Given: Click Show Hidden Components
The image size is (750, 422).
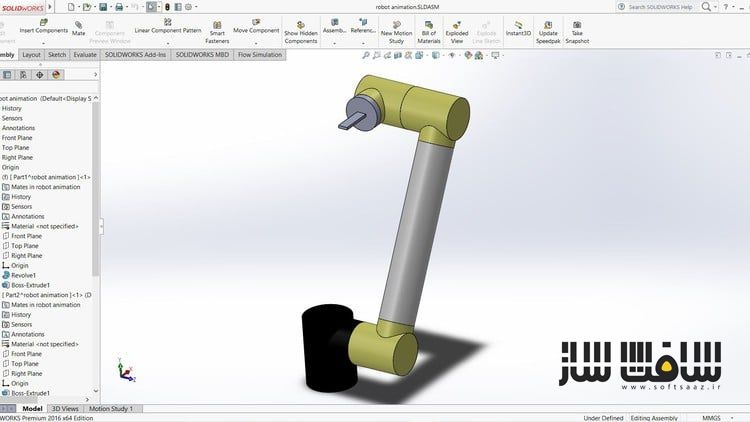Looking at the screenshot, I should tap(301, 33).
